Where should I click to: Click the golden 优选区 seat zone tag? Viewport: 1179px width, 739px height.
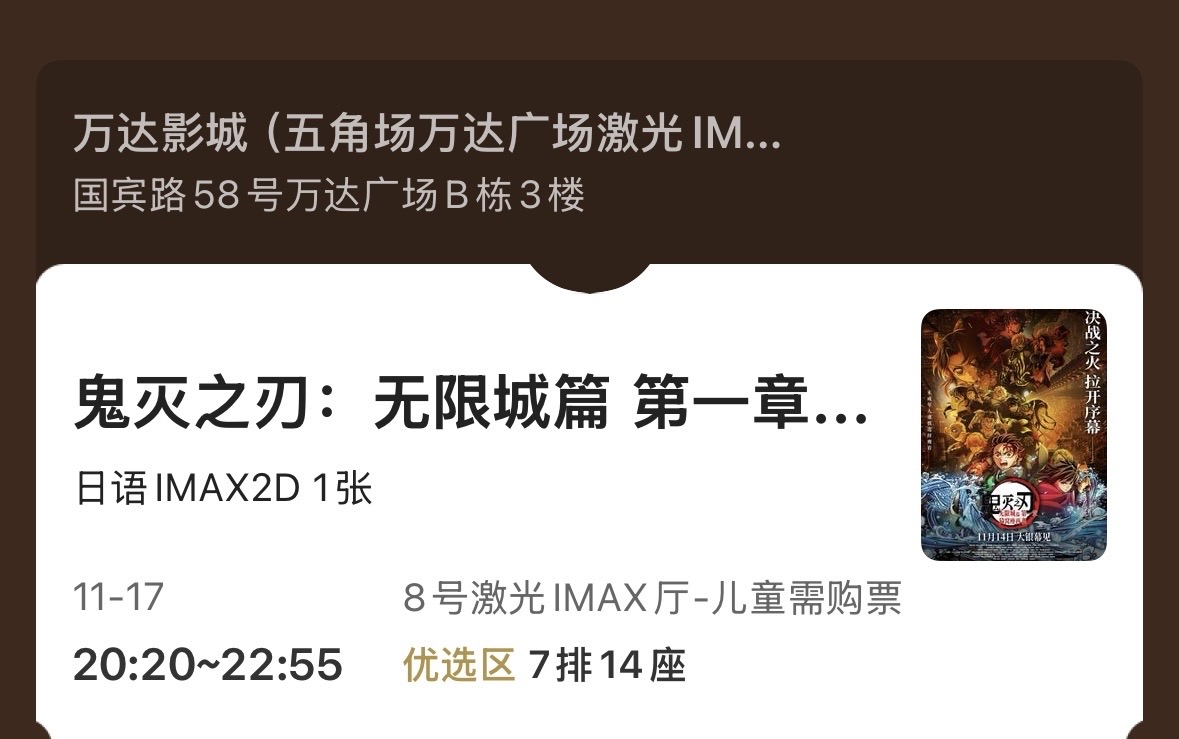459,665
